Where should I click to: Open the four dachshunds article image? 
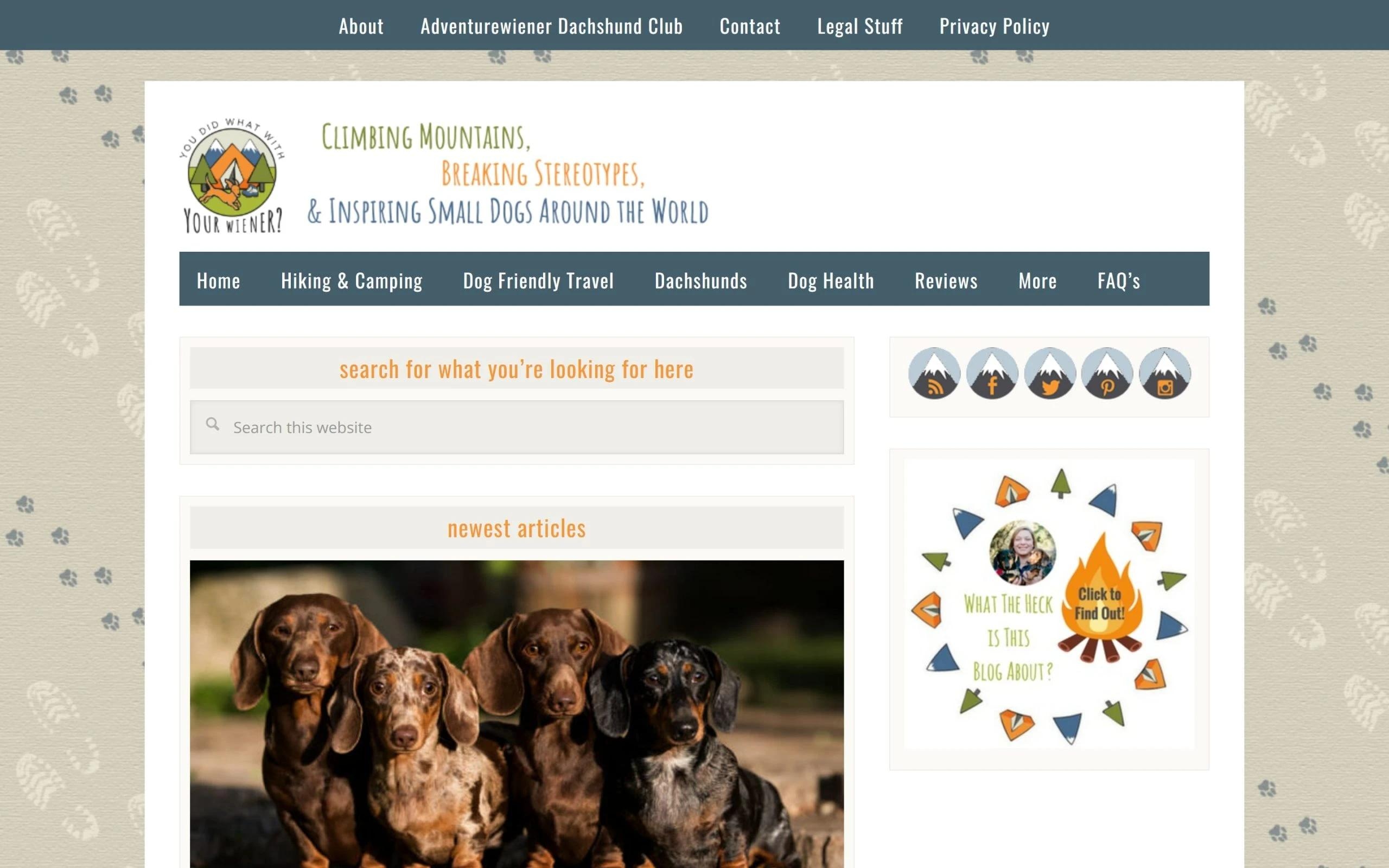coord(517,713)
